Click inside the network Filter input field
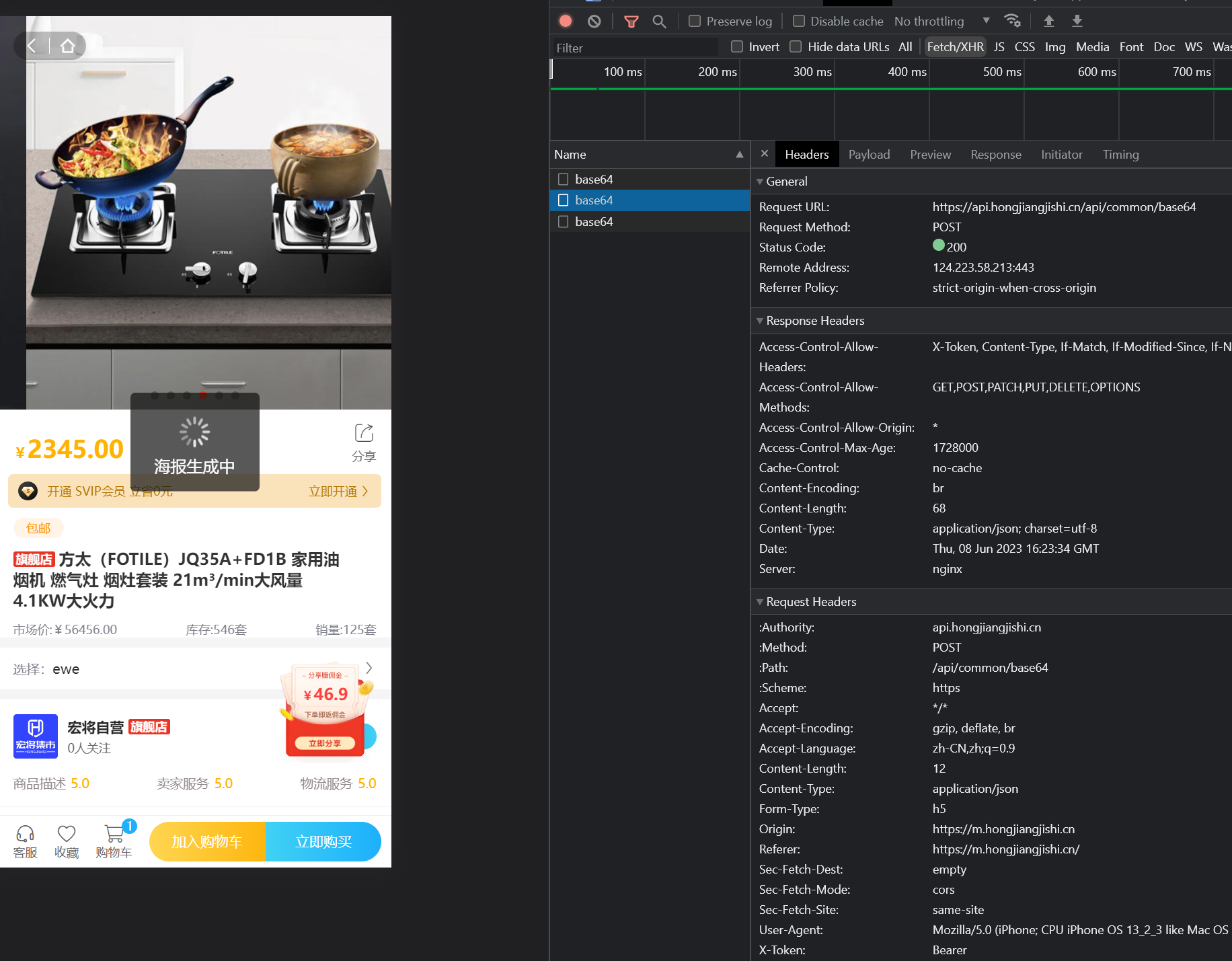 point(635,47)
